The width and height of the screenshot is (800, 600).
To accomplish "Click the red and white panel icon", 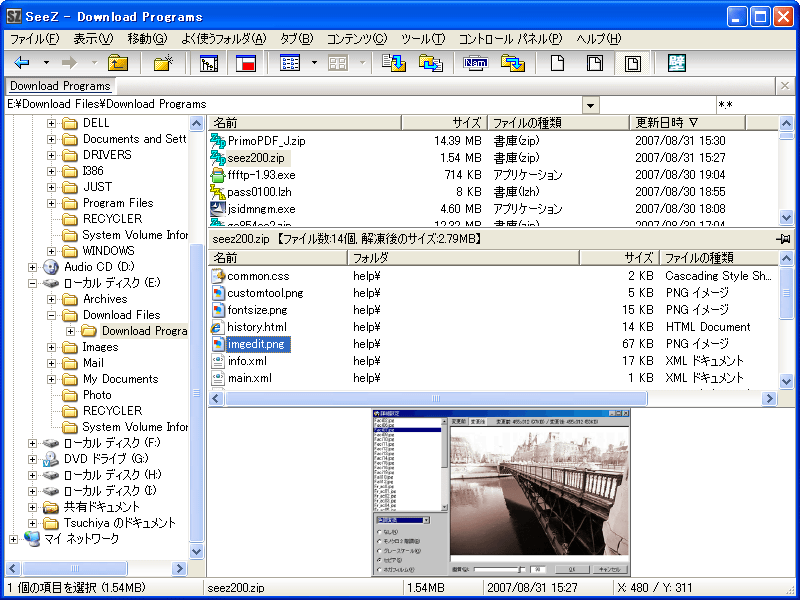I will click(x=246, y=63).
